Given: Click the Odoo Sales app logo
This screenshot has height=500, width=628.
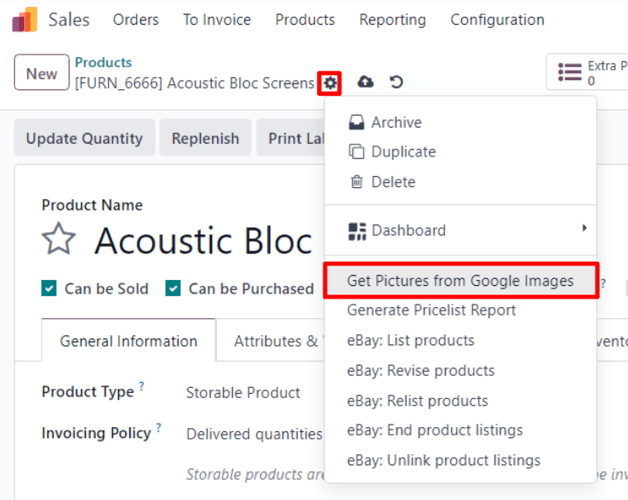Looking at the screenshot, I should [25, 20].
